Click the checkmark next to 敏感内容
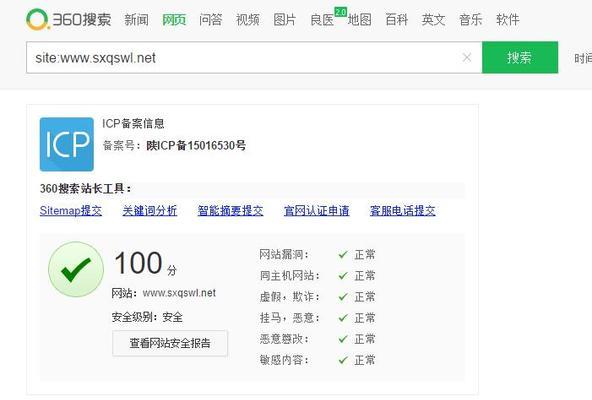Screen dimensions: 592x400 343,360
